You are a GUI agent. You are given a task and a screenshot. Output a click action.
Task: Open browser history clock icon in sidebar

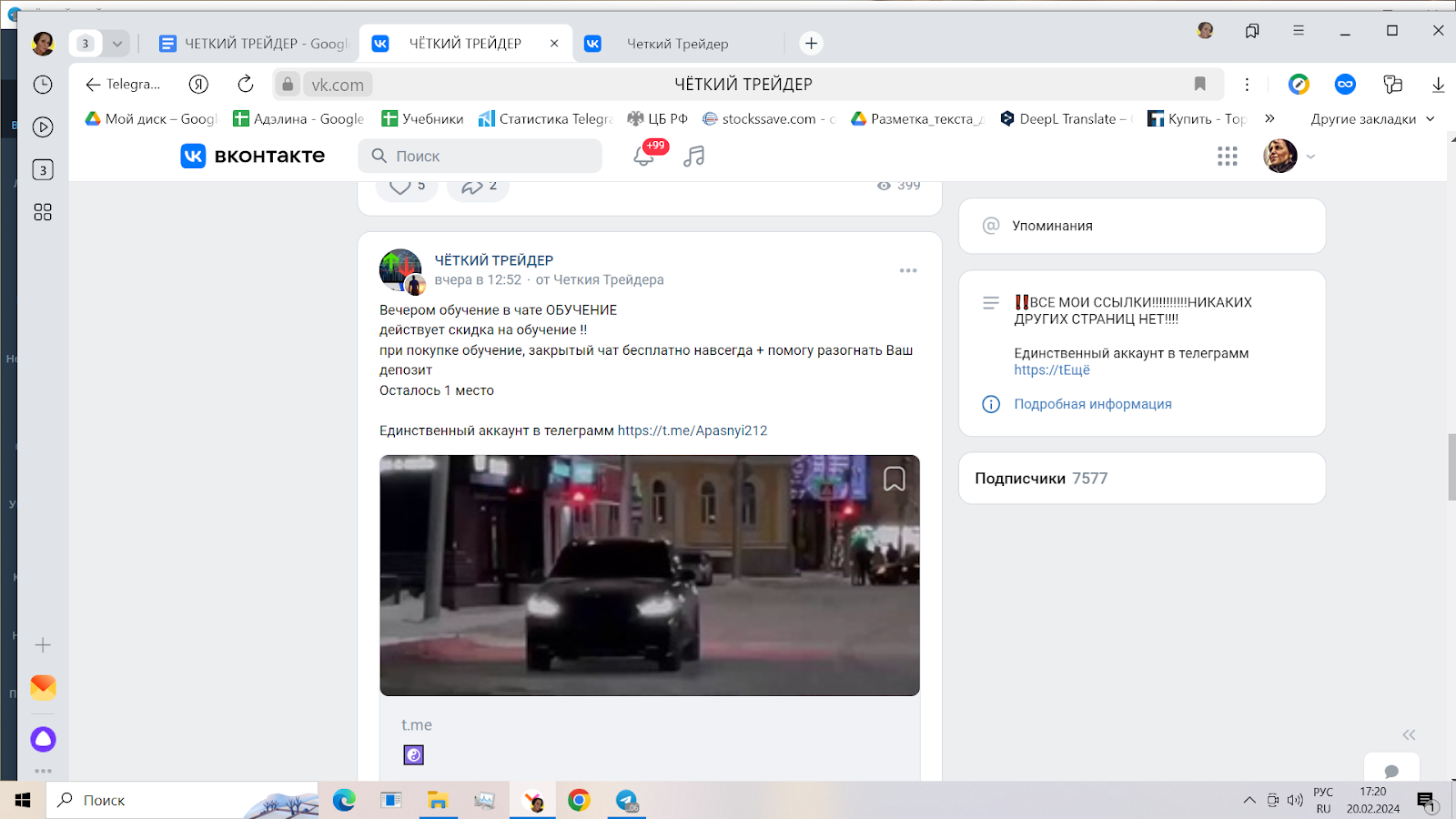pyautogui.click(x=43, y=85)
